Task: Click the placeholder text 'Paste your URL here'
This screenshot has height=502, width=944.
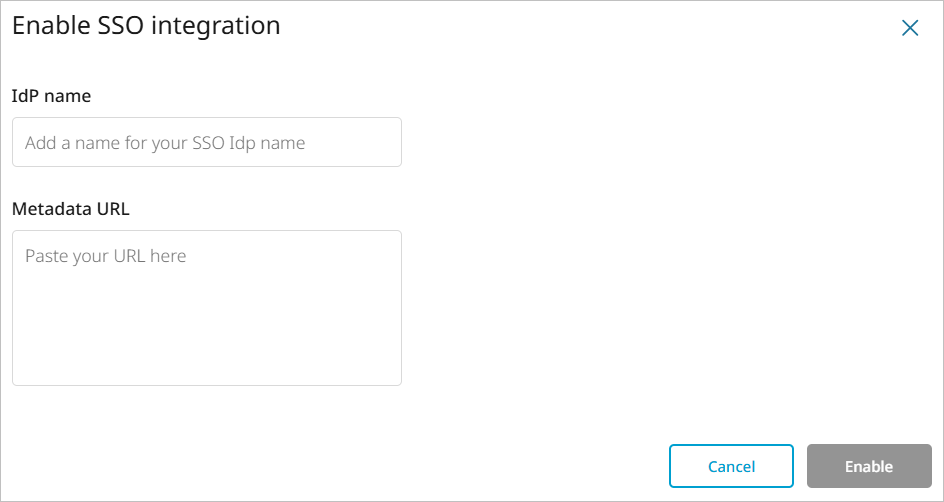Action: 106,256
